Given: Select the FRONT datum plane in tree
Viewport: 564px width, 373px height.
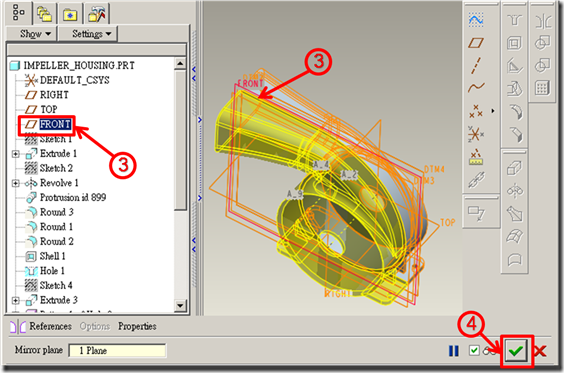Looking at the screenshot, I should [x=48, y=124].
